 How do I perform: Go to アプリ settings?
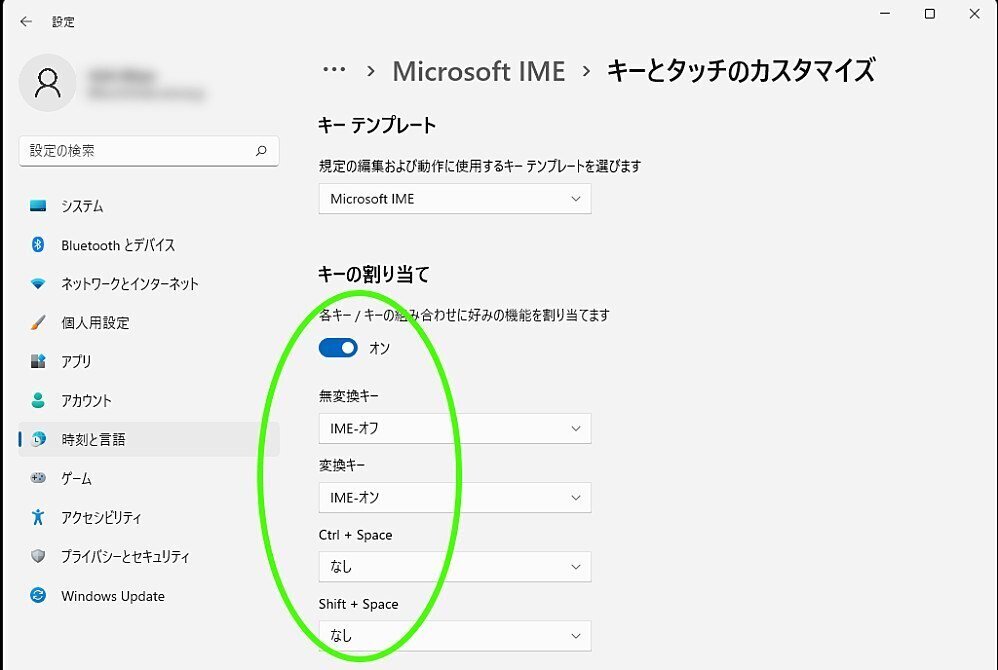[x=149, y=361]
